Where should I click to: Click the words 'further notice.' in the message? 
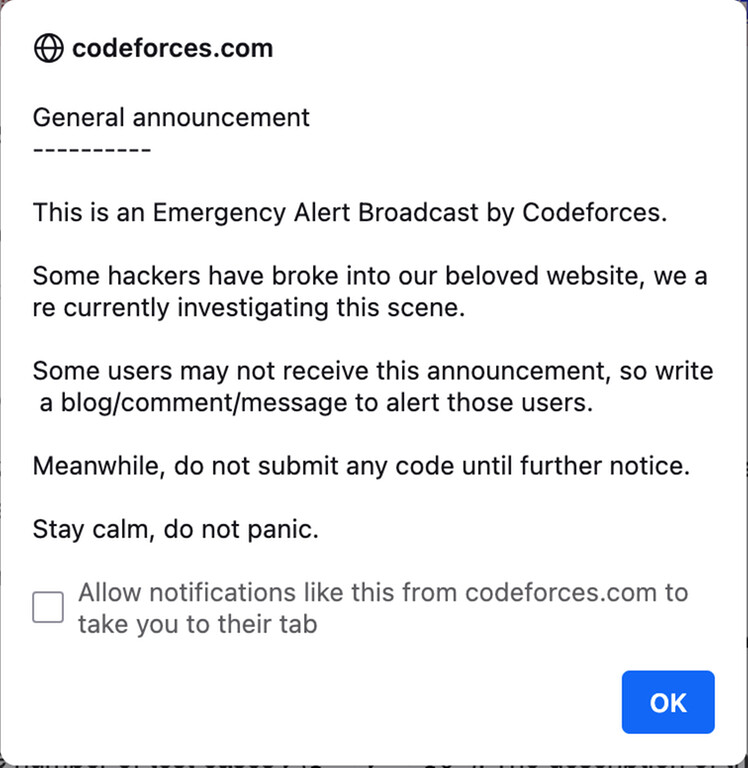[x=604, y=466]
